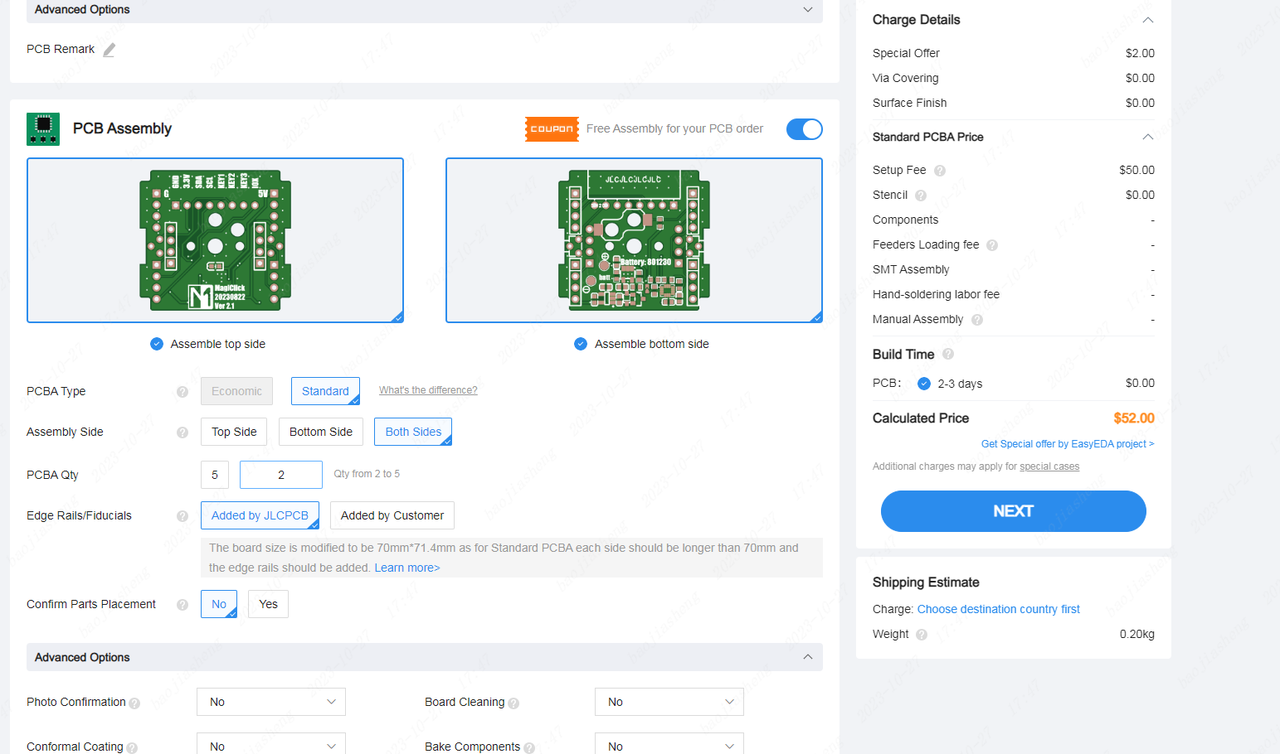Select the 2-3 days PCB build time
Viewport: 1280px width, 754px height.
[923, 383]
